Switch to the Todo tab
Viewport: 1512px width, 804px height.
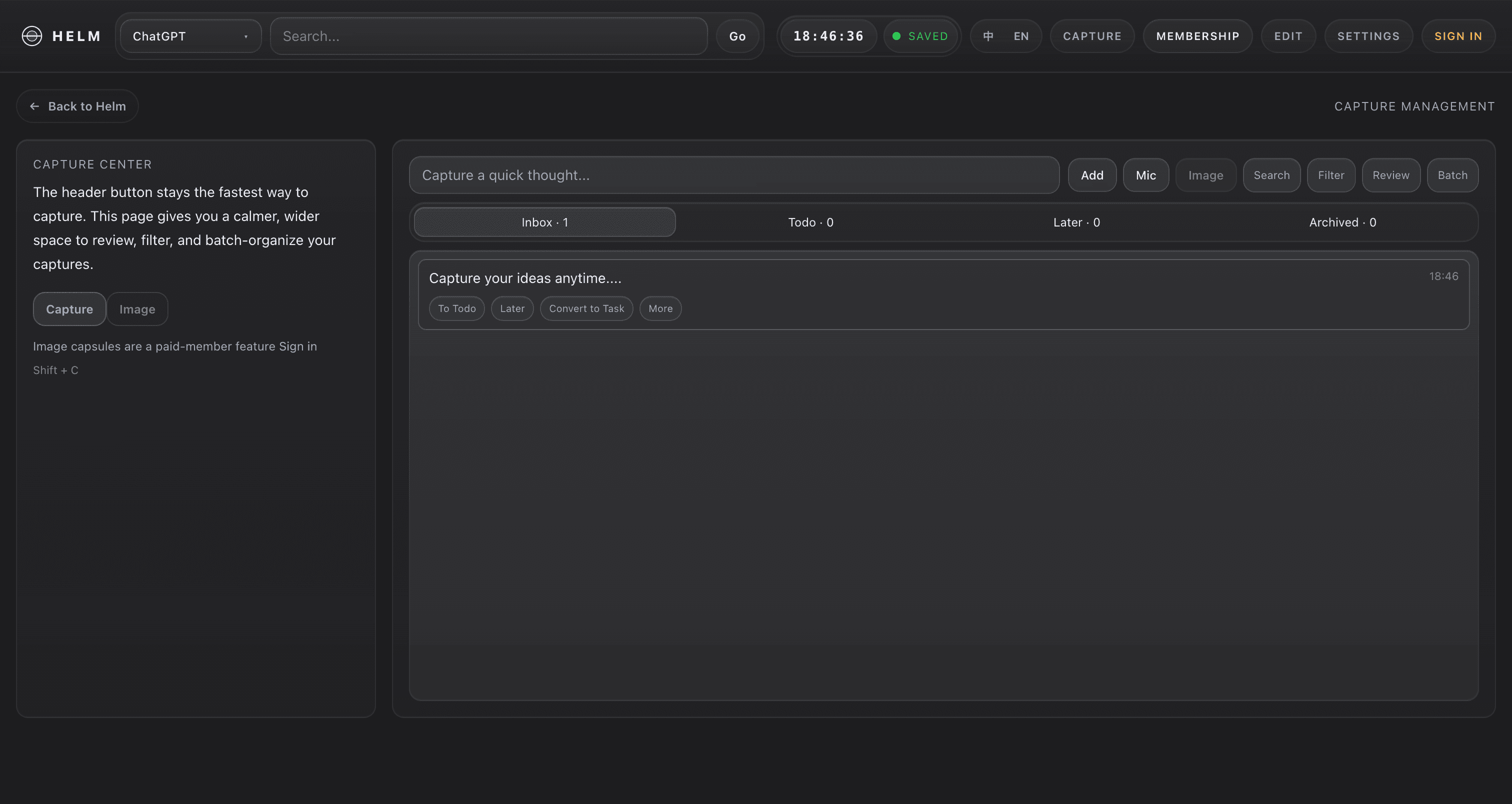[x=810, y=222]
